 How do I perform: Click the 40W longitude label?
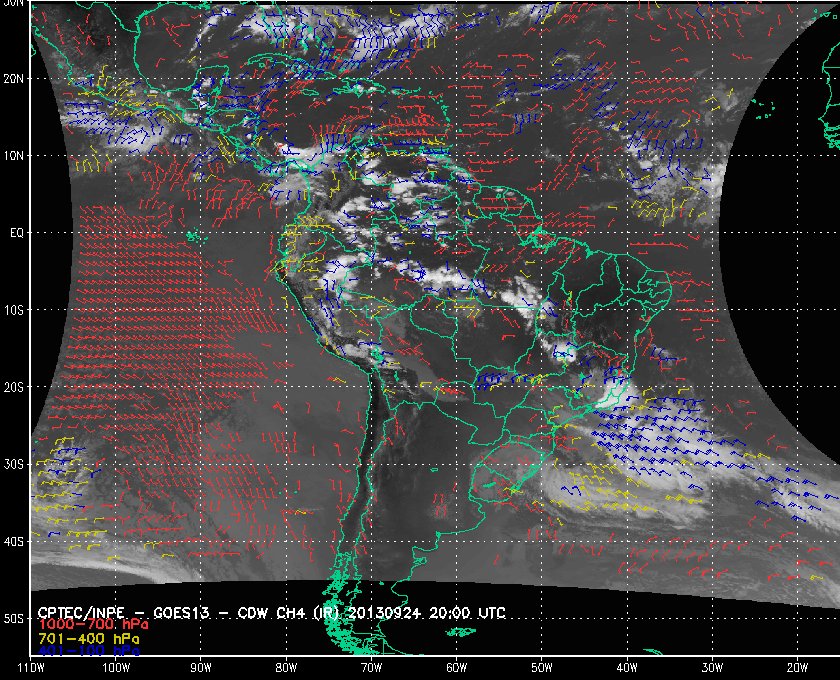[x=627, y=668]
